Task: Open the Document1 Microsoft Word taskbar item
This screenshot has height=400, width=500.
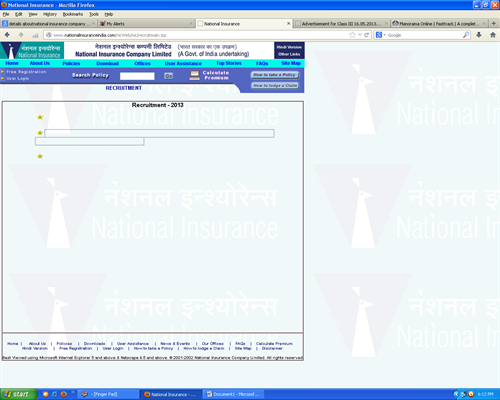Action: tap(234, 394)
